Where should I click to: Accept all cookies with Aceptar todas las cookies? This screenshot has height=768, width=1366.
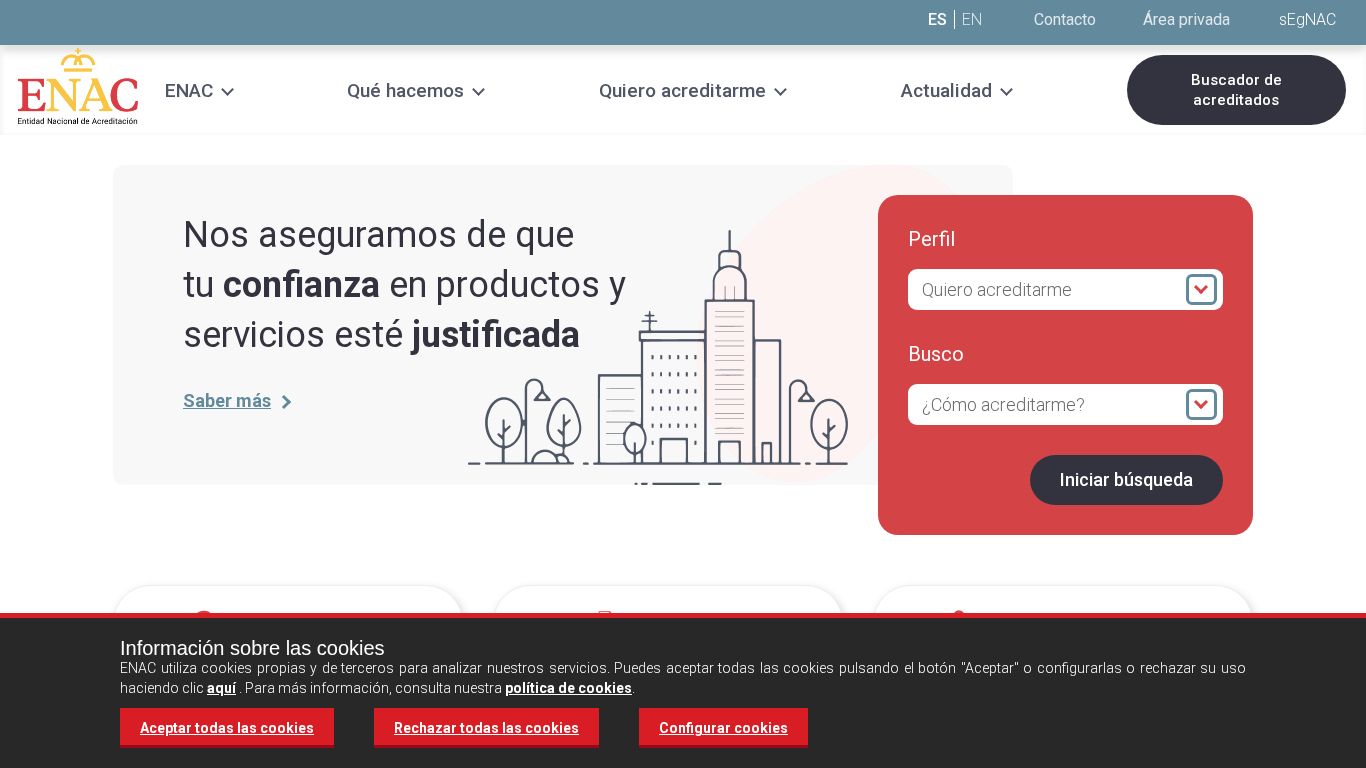point(227,727)
